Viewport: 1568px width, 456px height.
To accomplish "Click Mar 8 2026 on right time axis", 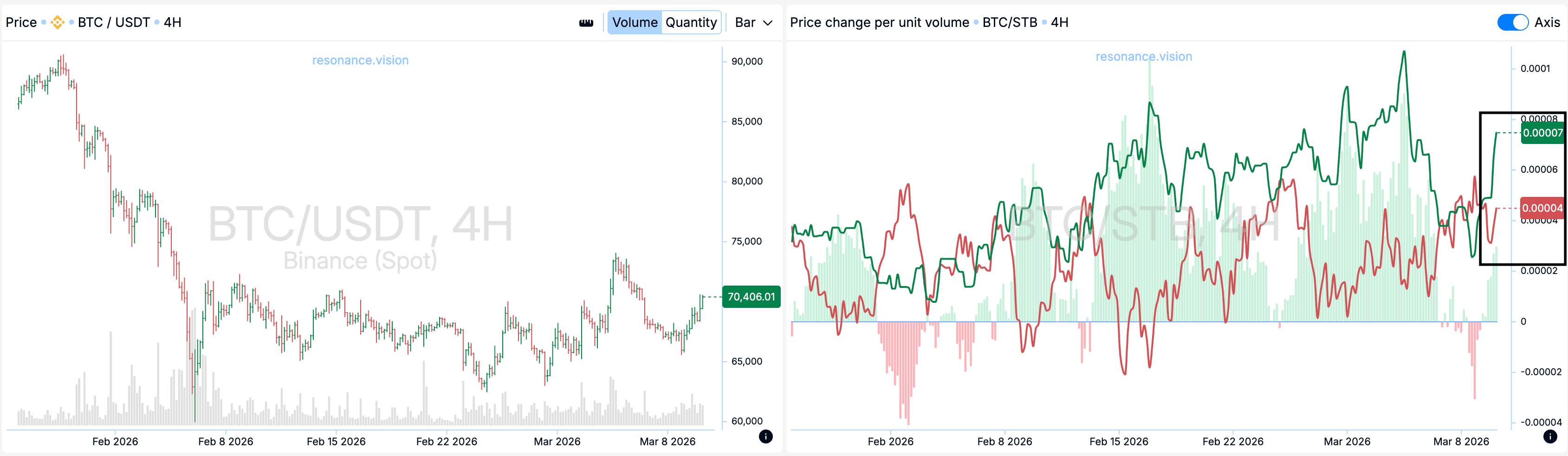I will click(1460, 442).
